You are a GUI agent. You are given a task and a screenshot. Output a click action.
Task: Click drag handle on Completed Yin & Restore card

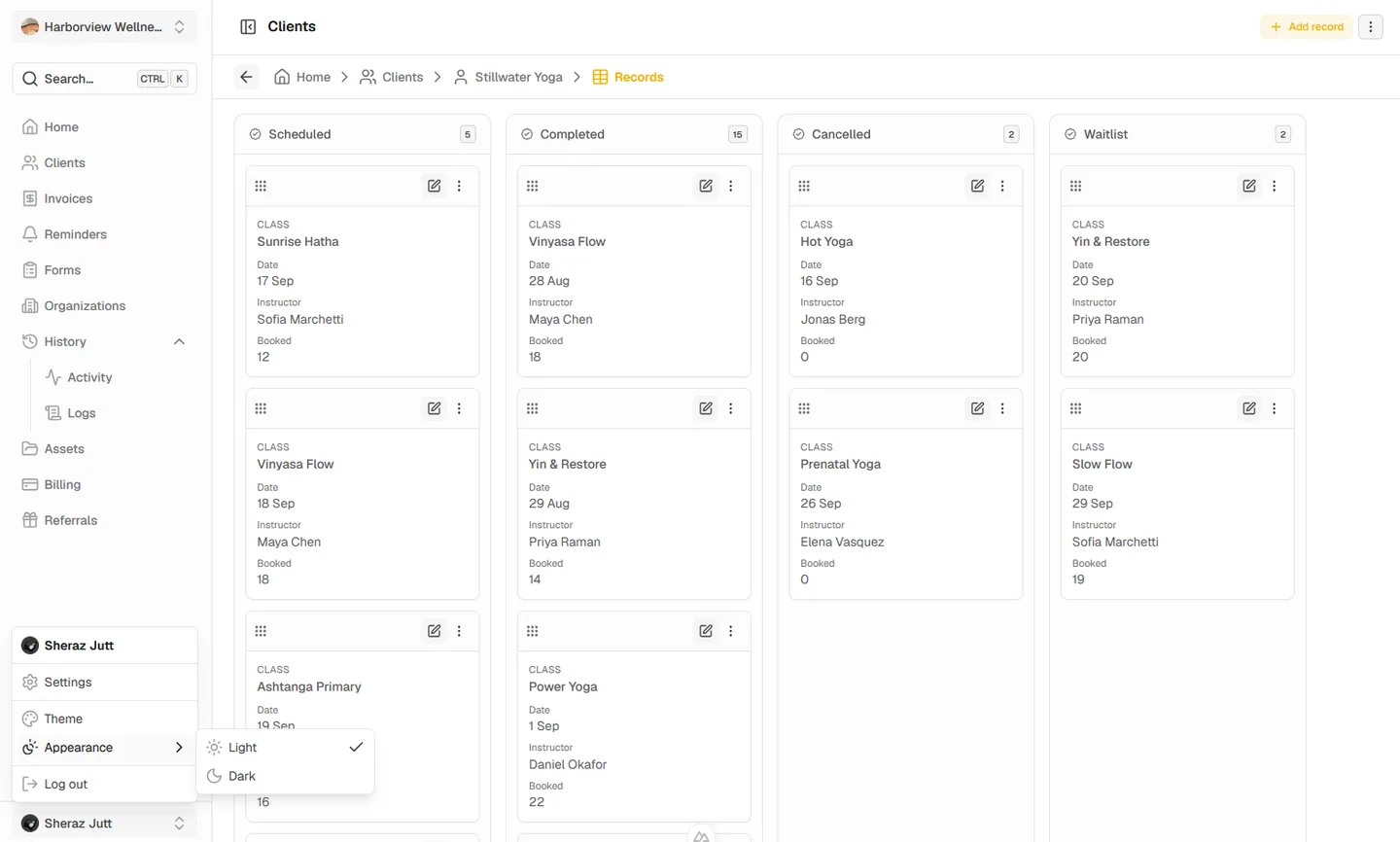532,408
